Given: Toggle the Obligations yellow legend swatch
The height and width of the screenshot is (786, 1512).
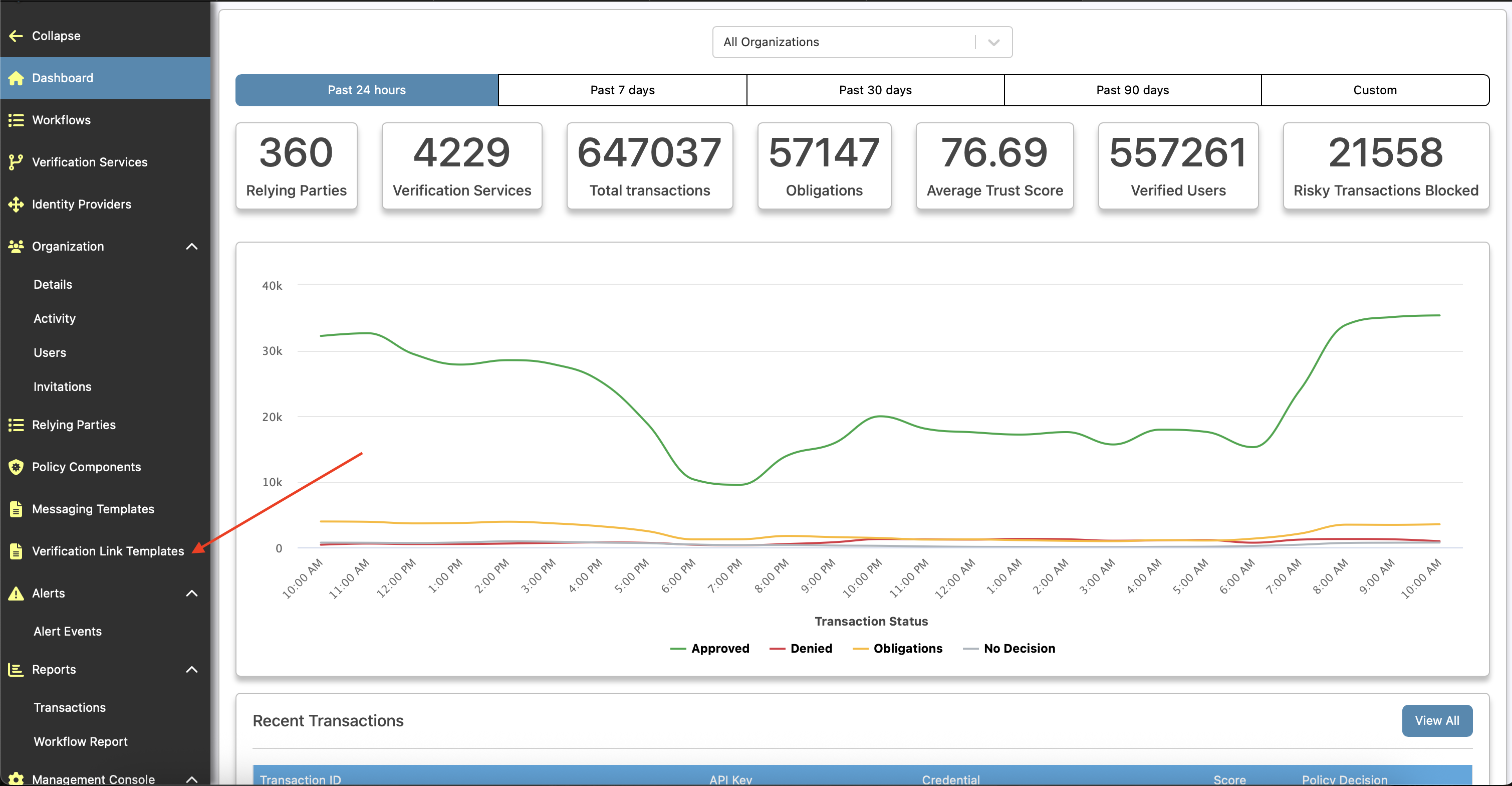Looking at the screenshot, I should (861, 649).
